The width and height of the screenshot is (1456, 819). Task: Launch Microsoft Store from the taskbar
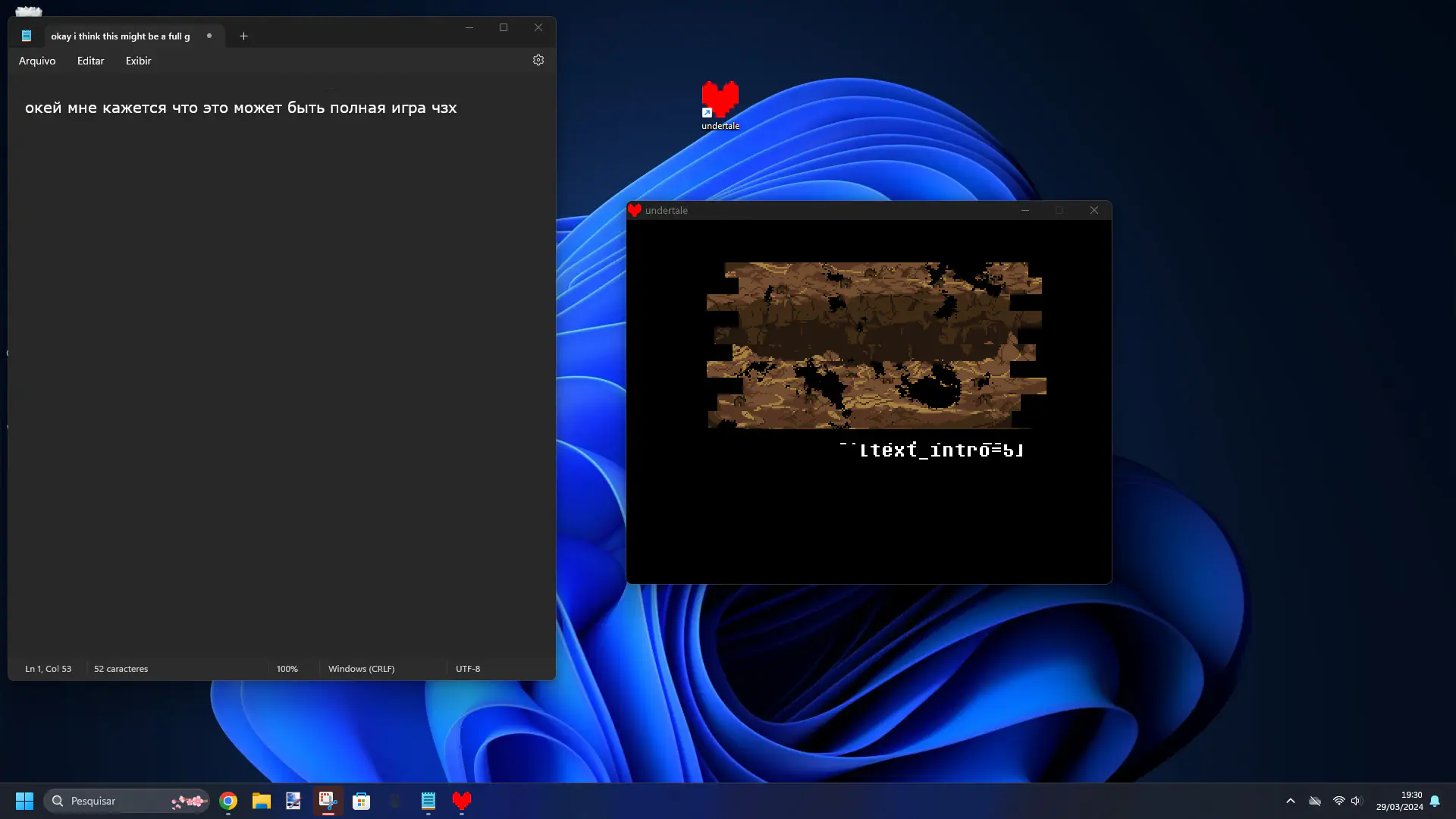[x=362, y=801]
